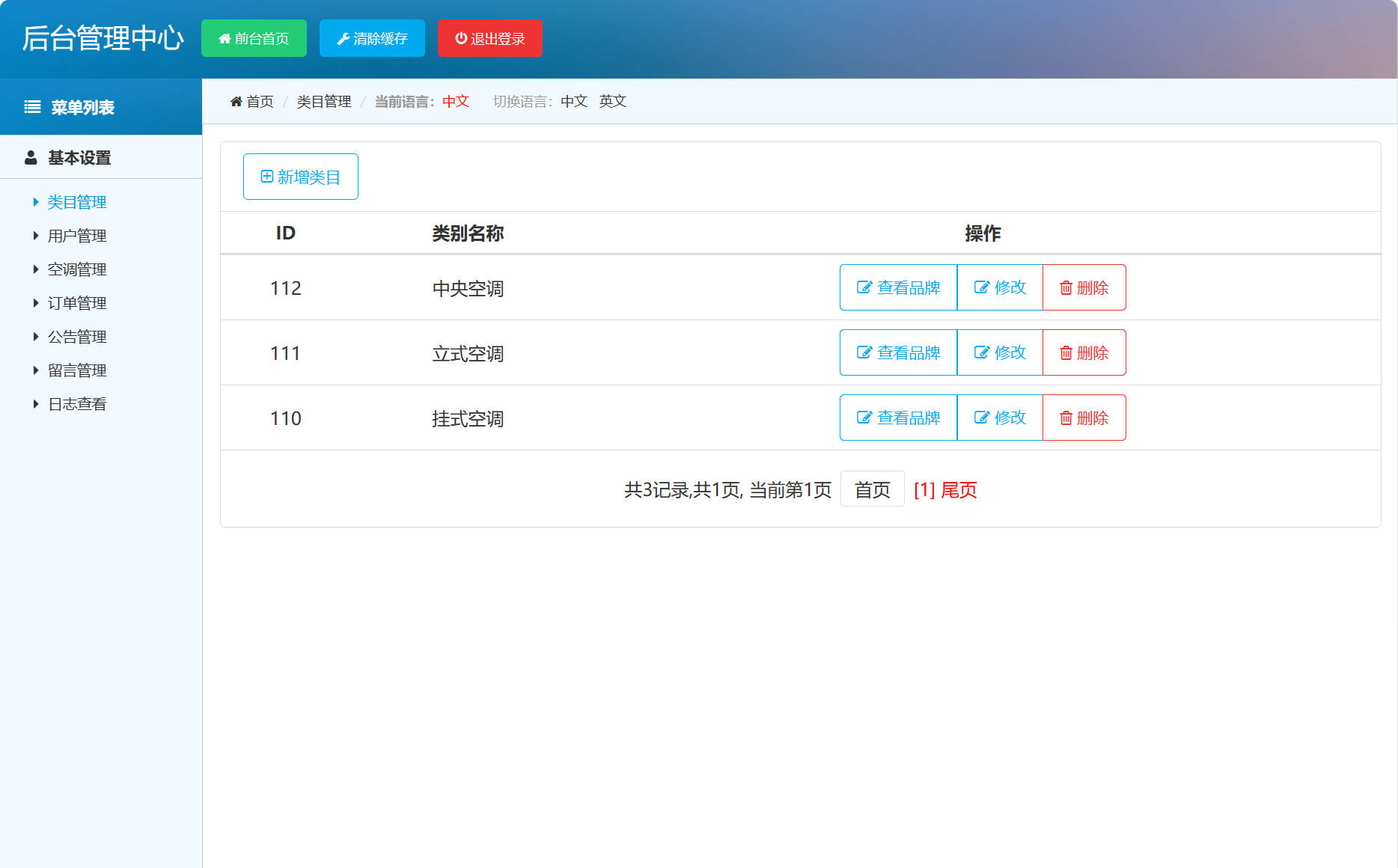Image resolution: width=1398 pixels, height=868 pixels.
Task: Open 类目管理 from the sidebar
Action: click(x=76, y=201)
